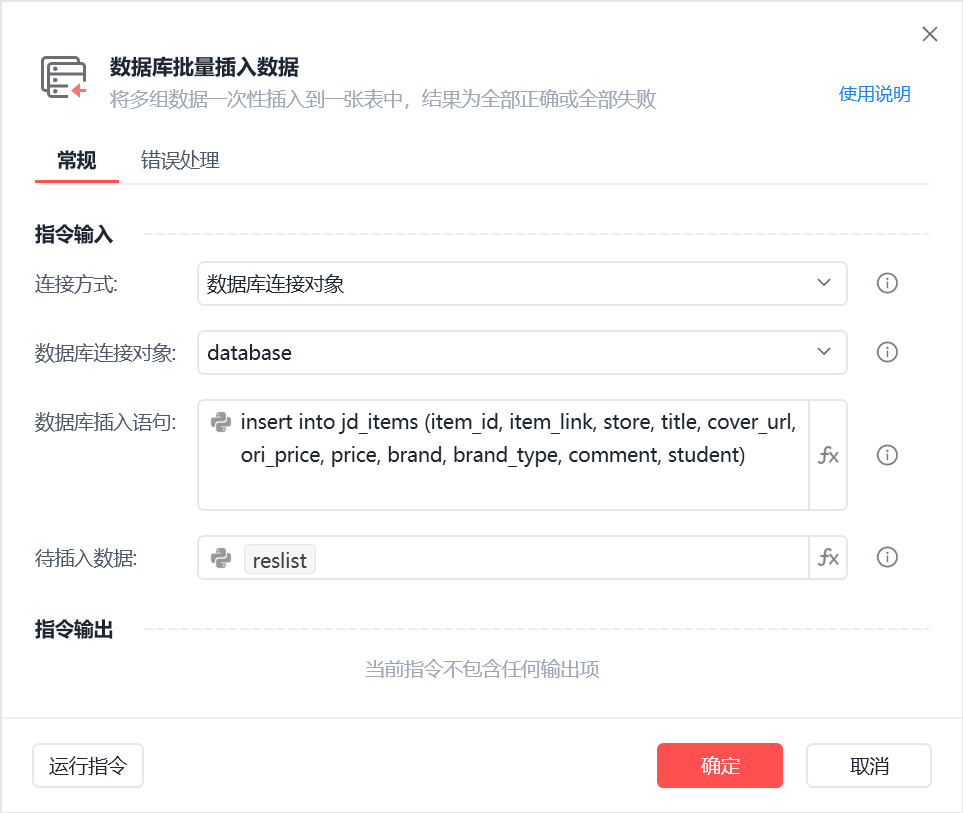This screenshot has height=813, width=963.
Task: Open the fx expression editor for the insert statement
Action: (829, 455)
